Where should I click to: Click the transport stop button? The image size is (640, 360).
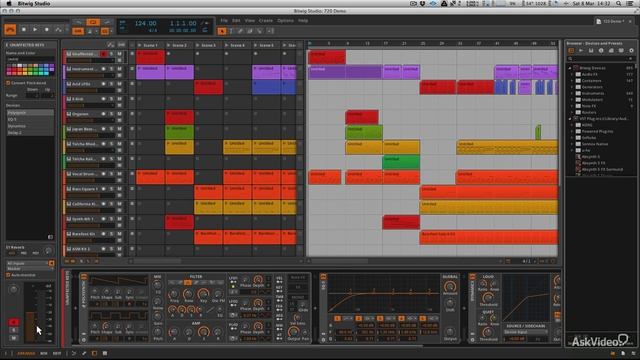[x=24, y=29]
